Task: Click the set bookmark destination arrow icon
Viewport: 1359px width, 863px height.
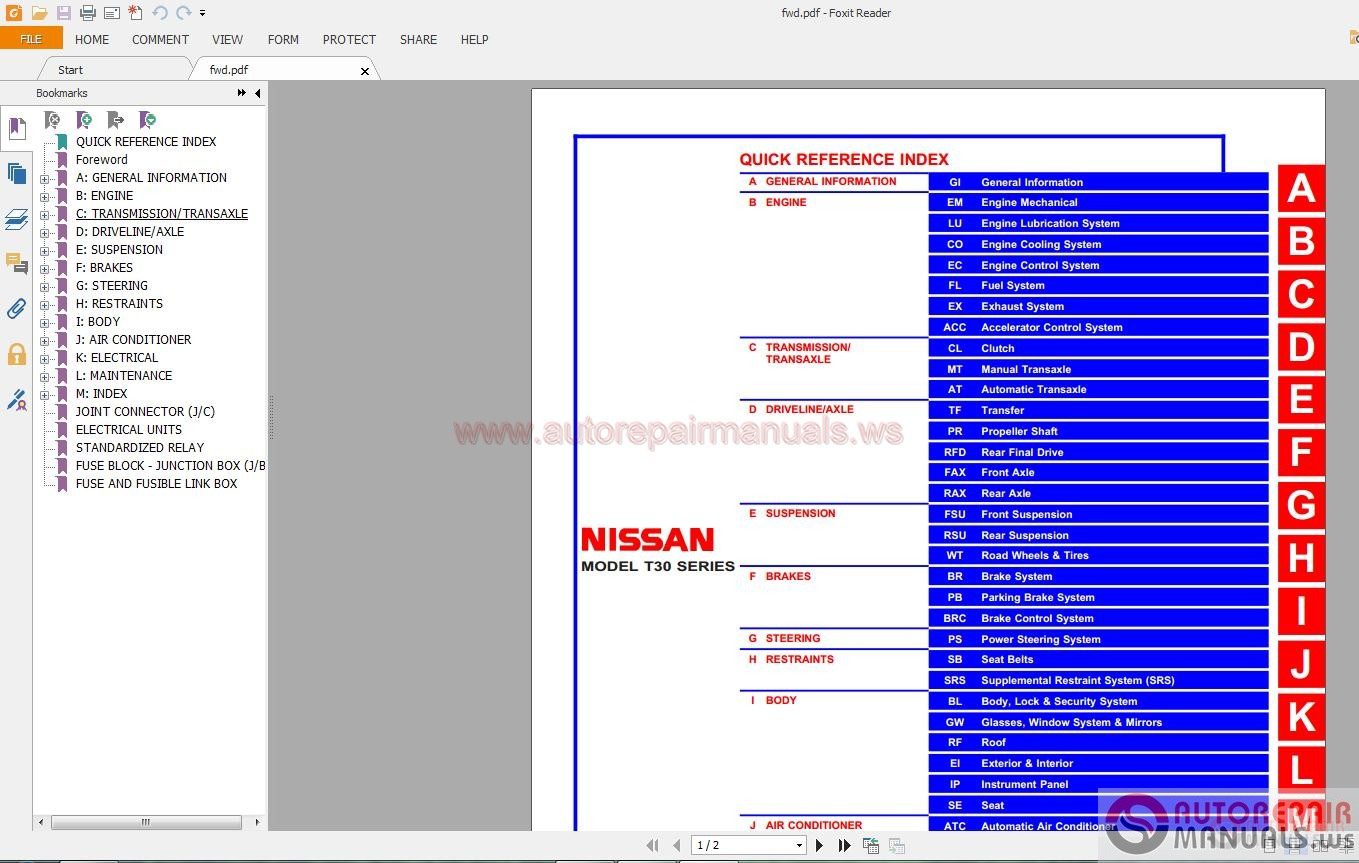Action: coord(115,120)
